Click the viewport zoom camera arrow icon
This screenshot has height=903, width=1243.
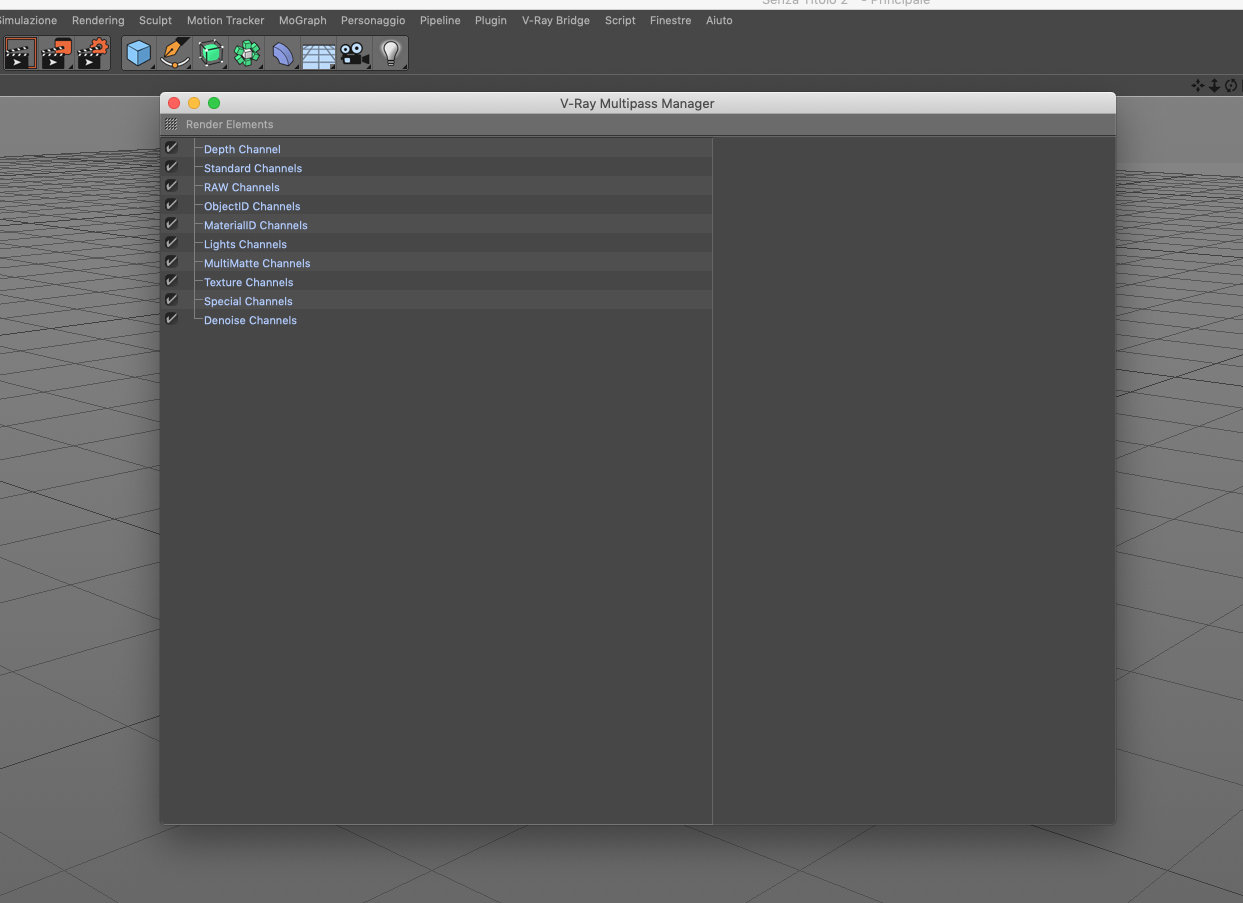(x=1214, y=86)
